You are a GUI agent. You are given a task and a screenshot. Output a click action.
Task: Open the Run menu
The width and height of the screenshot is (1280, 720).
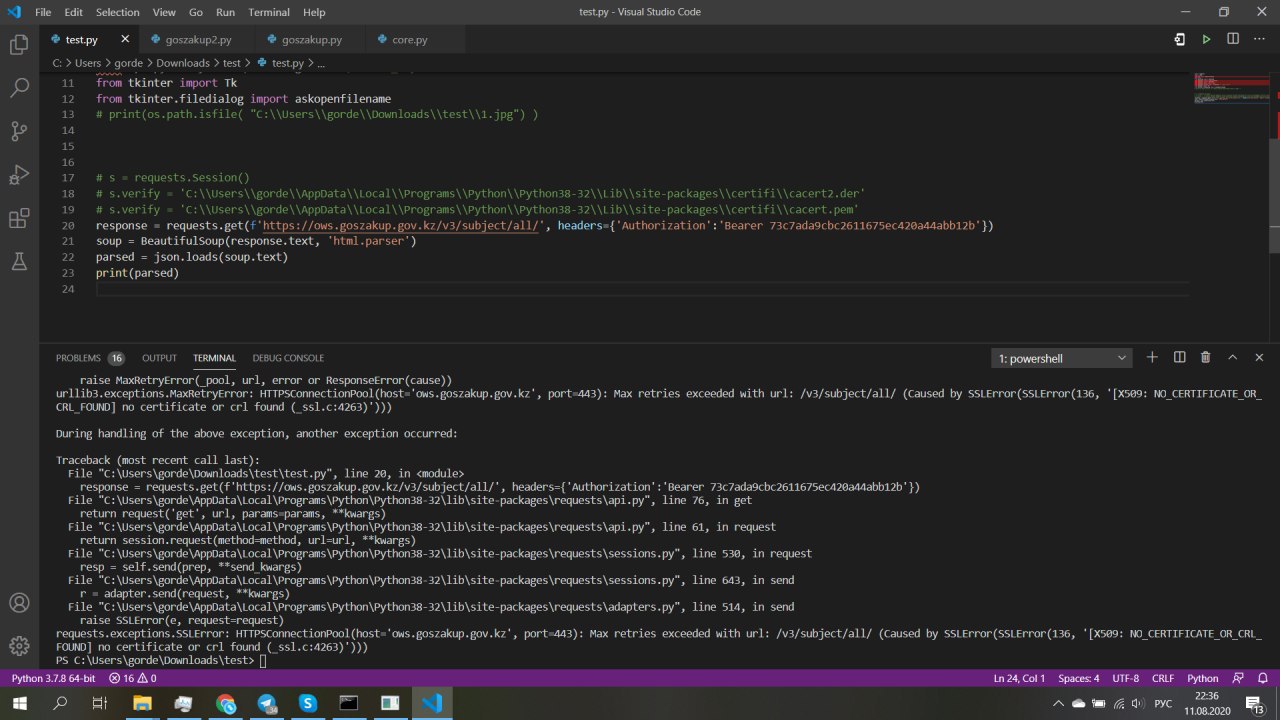[x=226, y=12]
